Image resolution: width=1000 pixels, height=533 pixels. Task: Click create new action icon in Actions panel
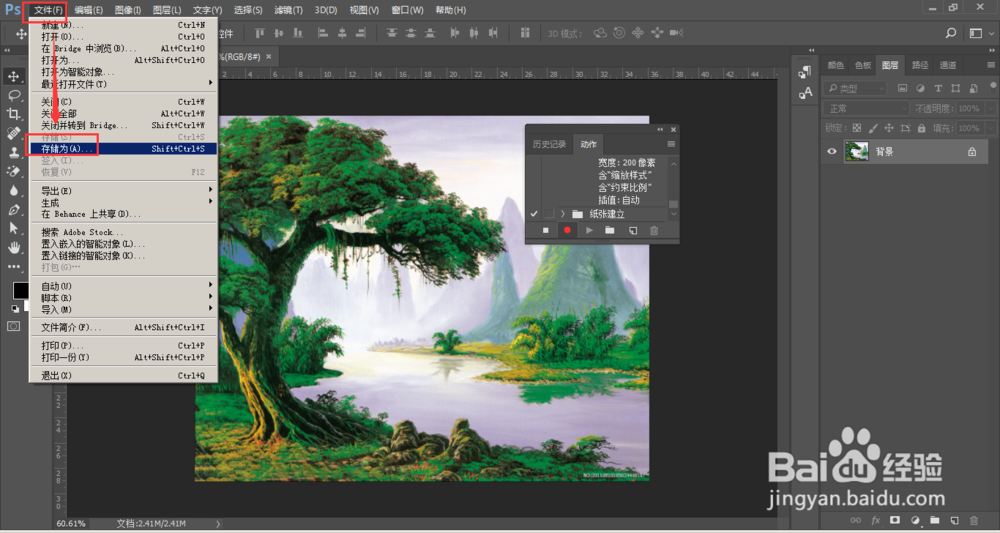(633, 230)
